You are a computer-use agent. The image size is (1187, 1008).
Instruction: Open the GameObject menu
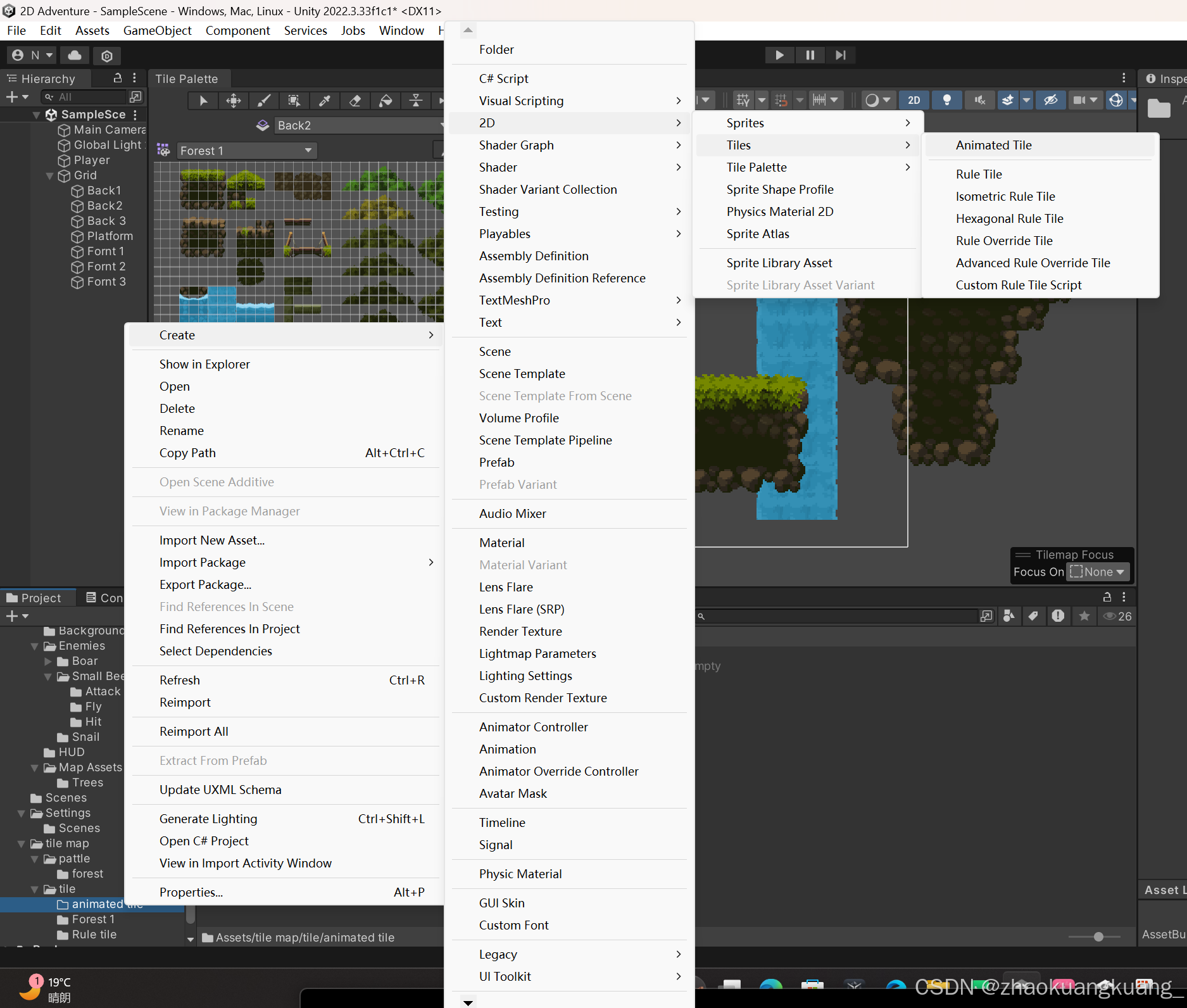(157, 30)
